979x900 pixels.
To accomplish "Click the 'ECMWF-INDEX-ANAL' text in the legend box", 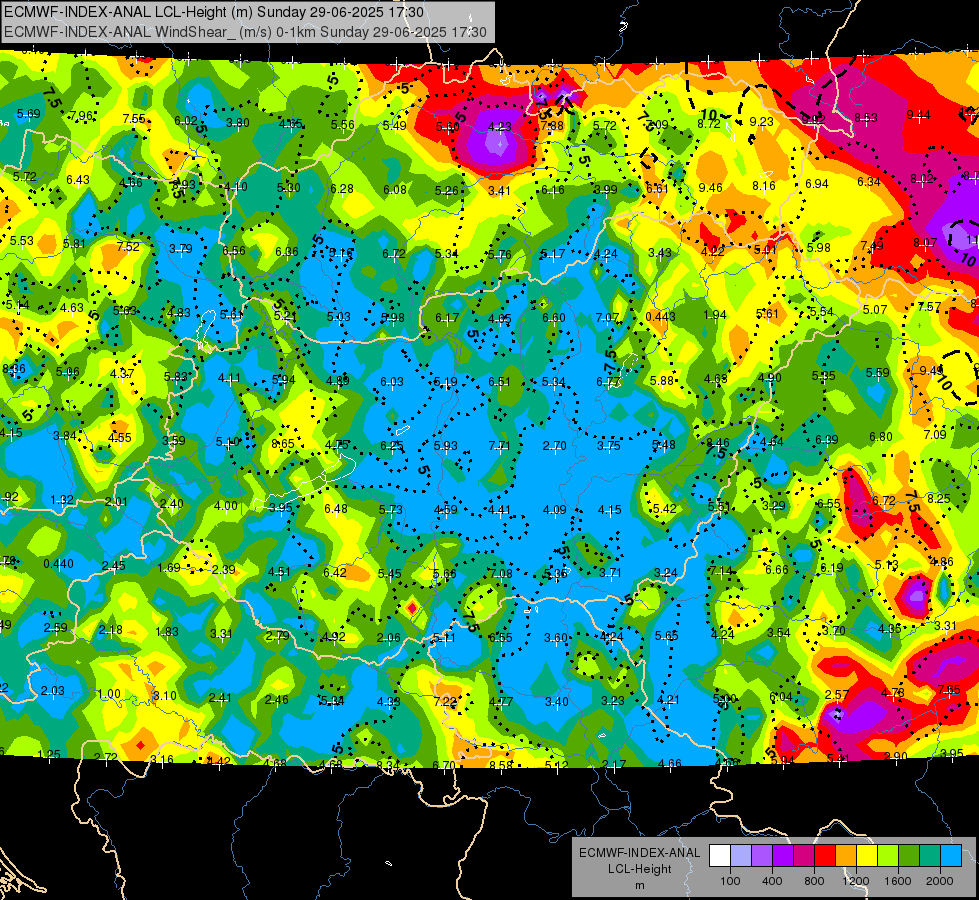I will pos(639,853).
